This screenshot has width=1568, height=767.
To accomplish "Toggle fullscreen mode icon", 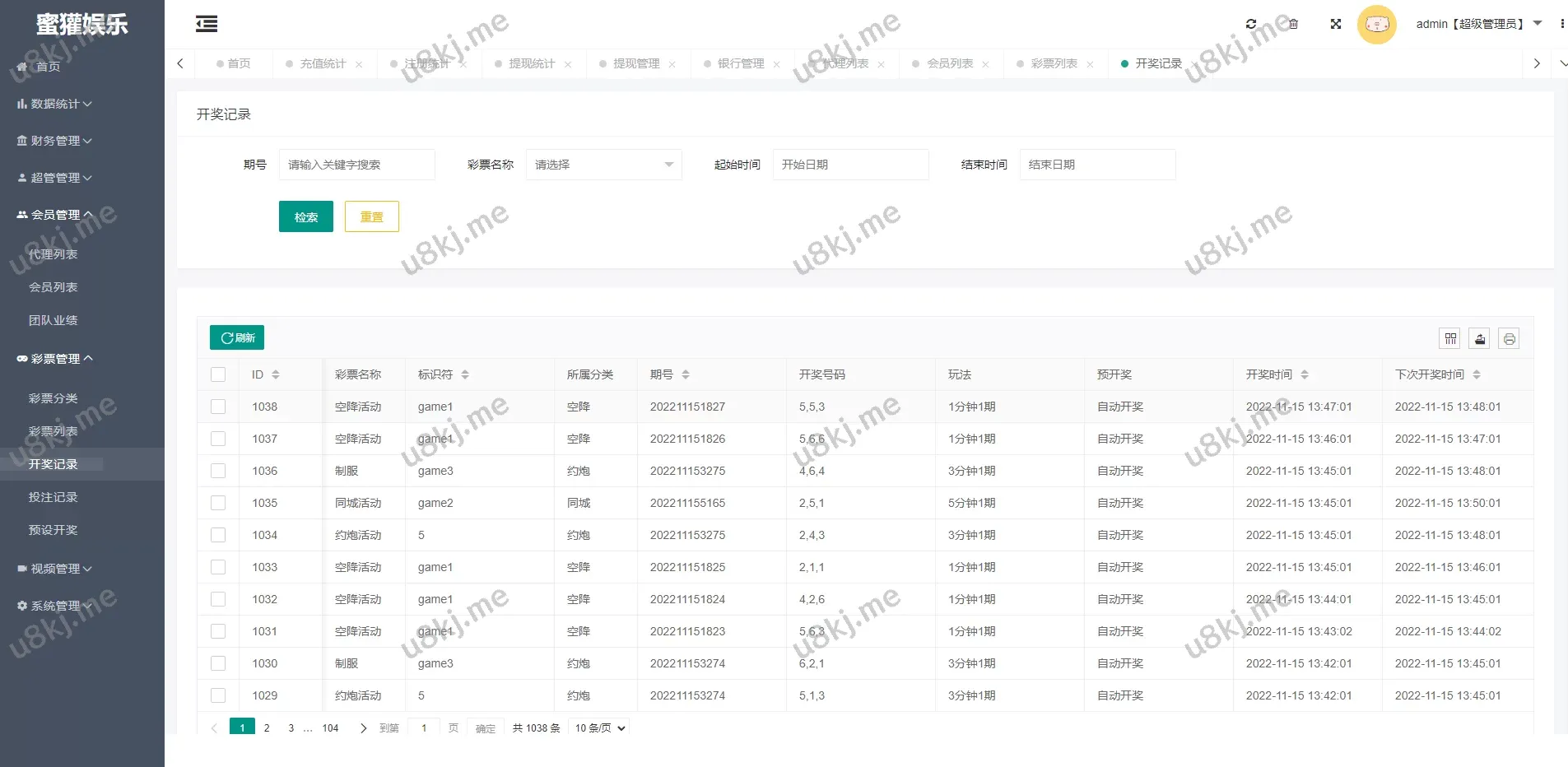I will 1336,24.
